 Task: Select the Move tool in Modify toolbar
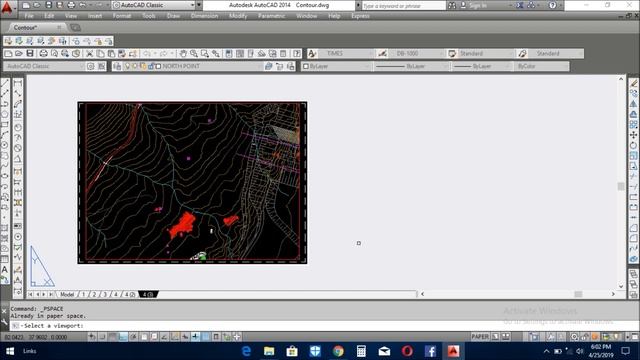pos(633,135)
